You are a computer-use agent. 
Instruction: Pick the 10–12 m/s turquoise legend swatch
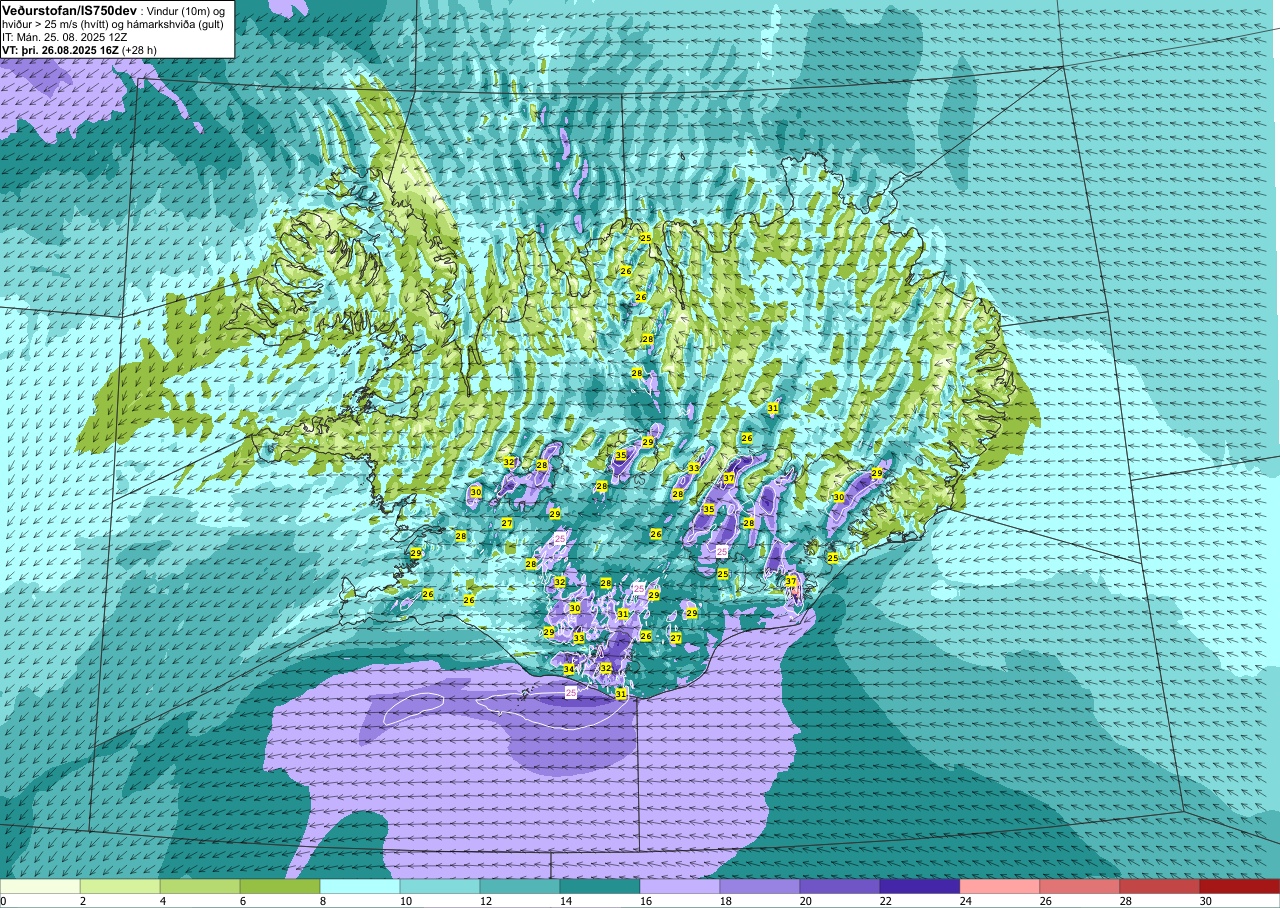(x=440, y=886)
